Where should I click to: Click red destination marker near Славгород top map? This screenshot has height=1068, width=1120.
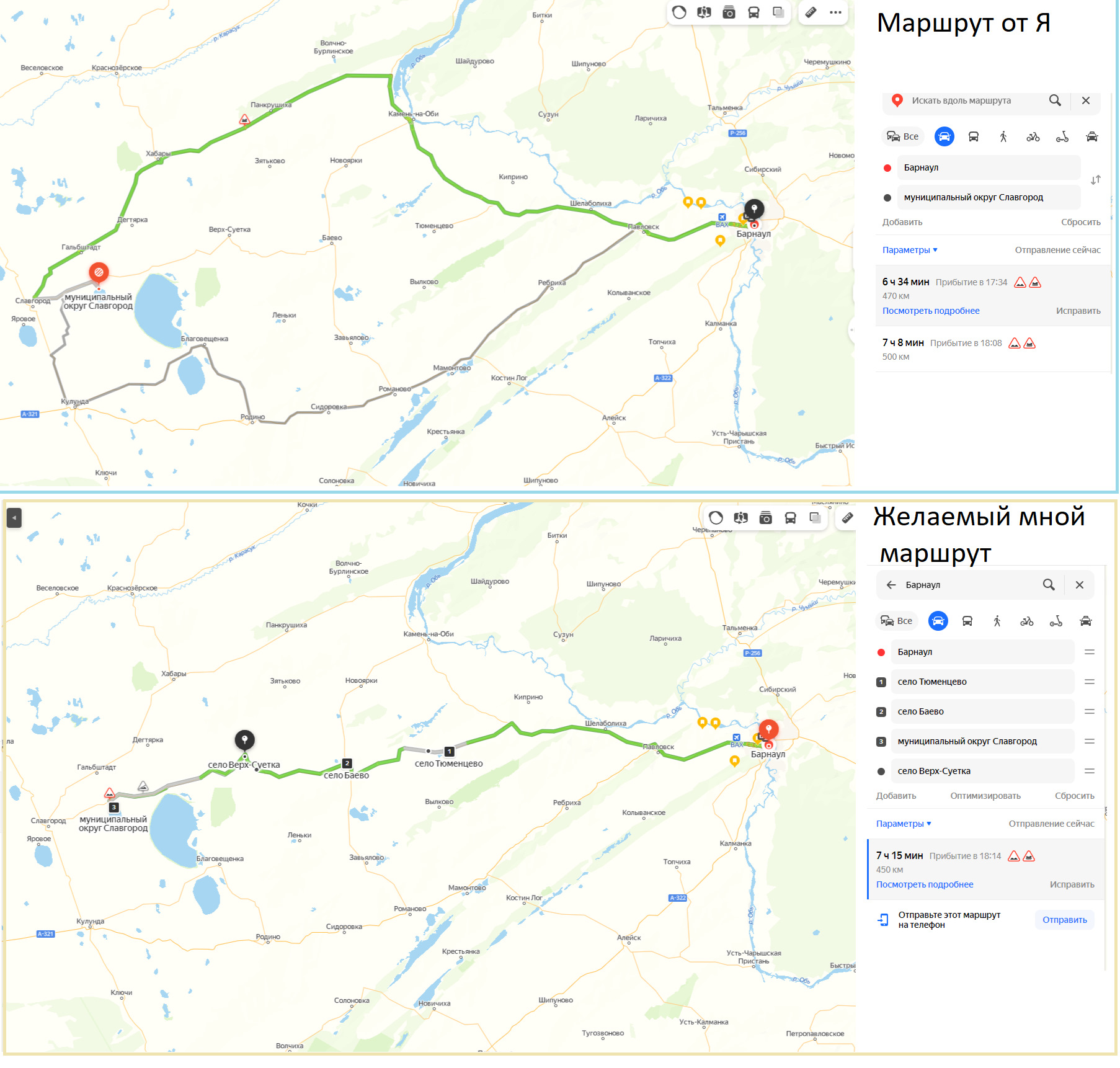(x=99, y=272)
